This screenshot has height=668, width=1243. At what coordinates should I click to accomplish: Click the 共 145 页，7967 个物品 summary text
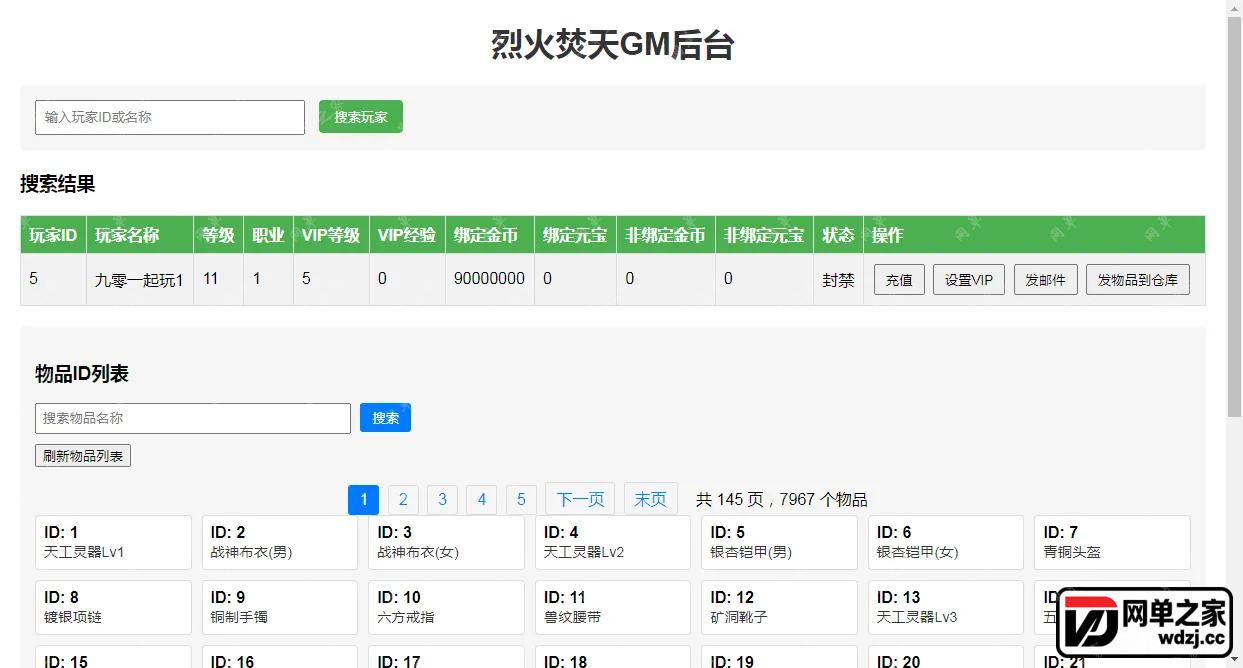point(782,499)
